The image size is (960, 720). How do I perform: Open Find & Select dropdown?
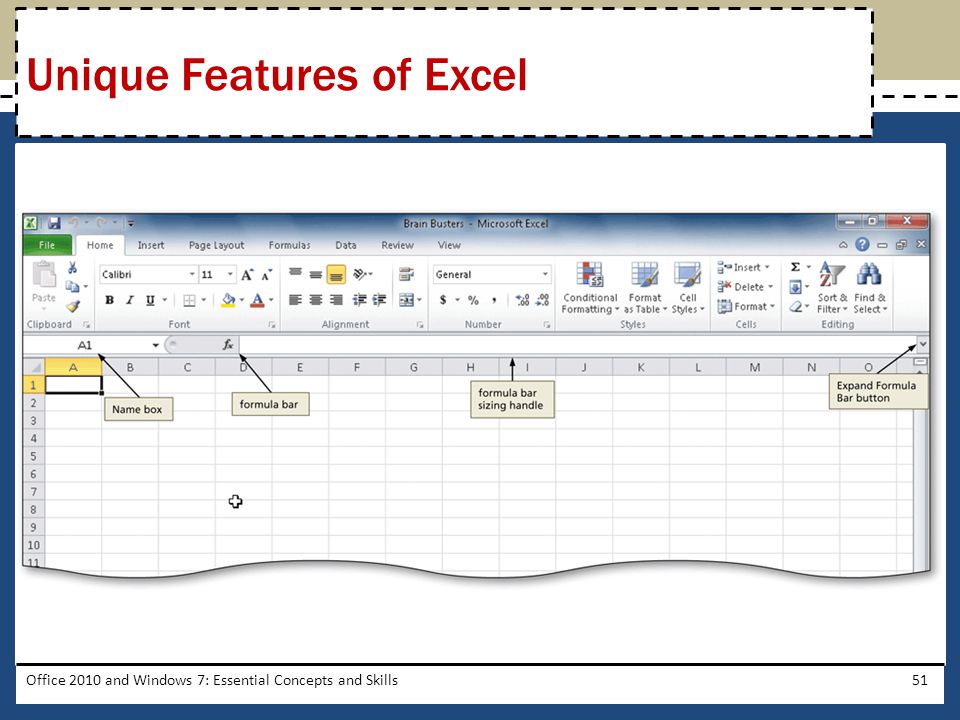(x=870, y=288)
